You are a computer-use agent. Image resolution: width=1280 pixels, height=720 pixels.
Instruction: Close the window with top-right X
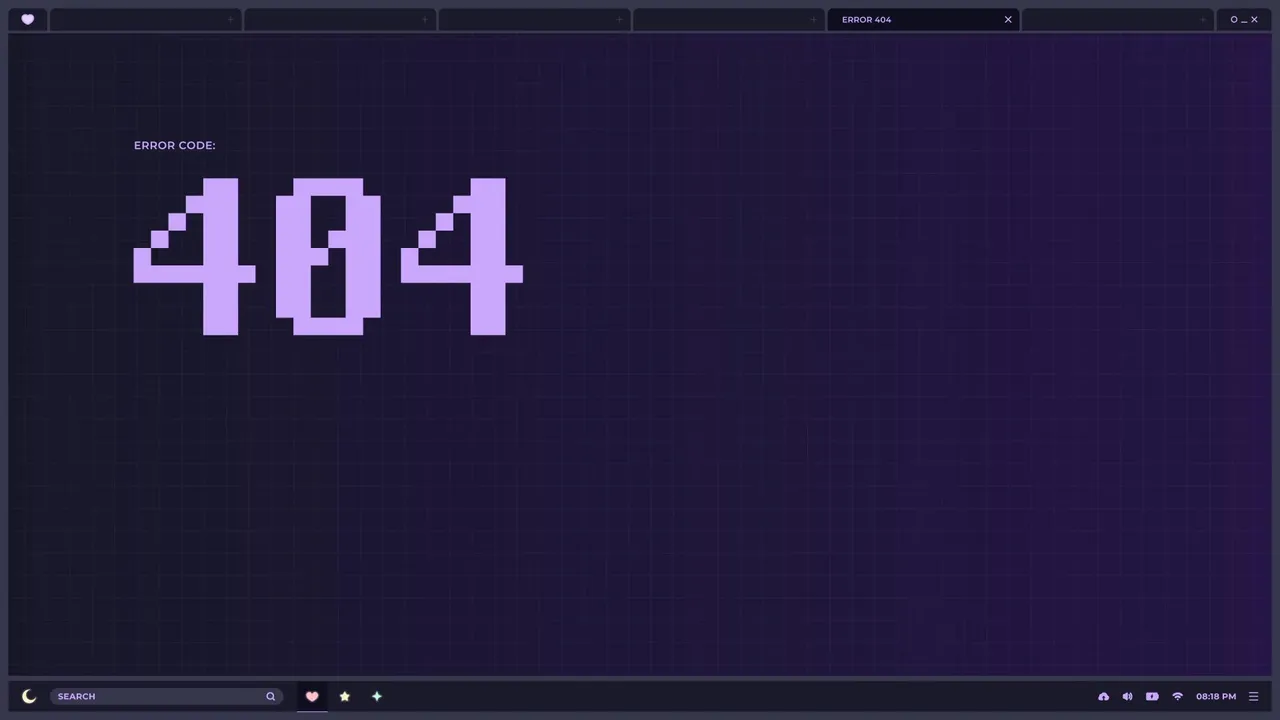pyautogui.click(x=1254, y=19)
